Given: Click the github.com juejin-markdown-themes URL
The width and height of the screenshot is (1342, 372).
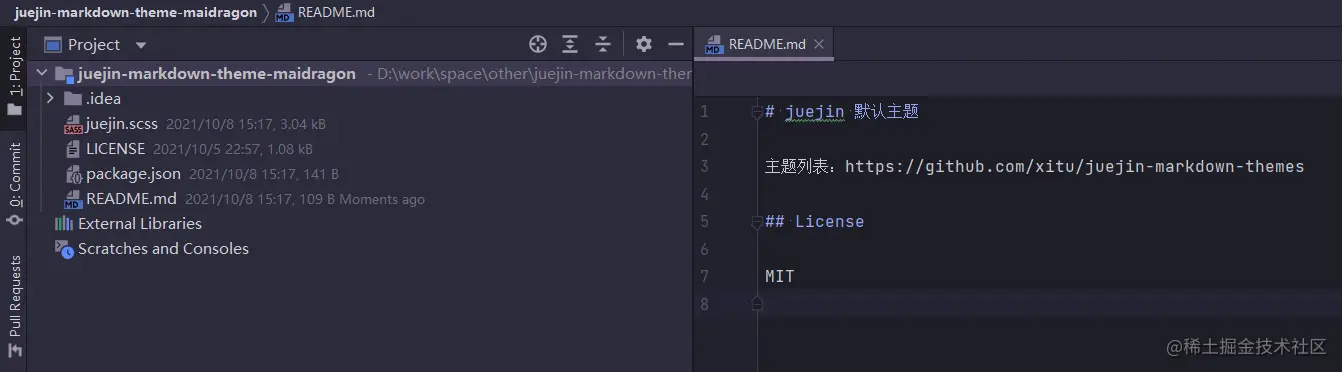Looking at the screenshot, I should [x=1074, y=167].
